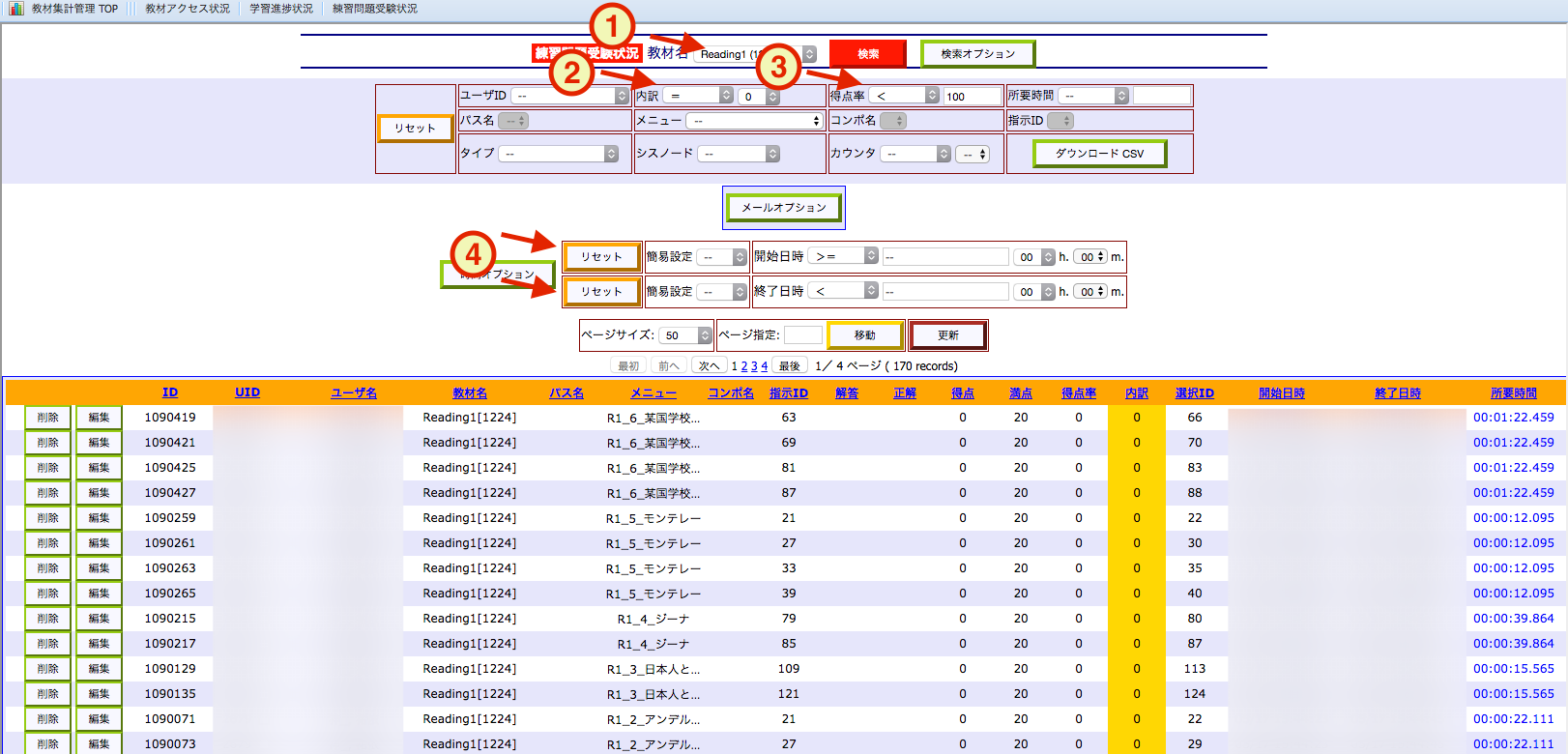Image resolution: width=1568 pixels, height=754 pixels.
Task: Open the シスノード dropdown
Action: [x=739, y=154]
